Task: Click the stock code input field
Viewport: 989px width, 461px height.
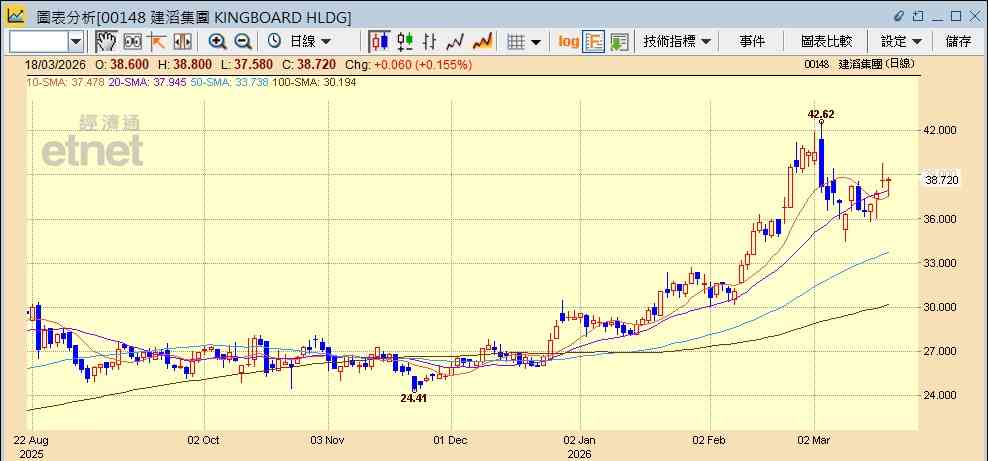Action: 39,42
